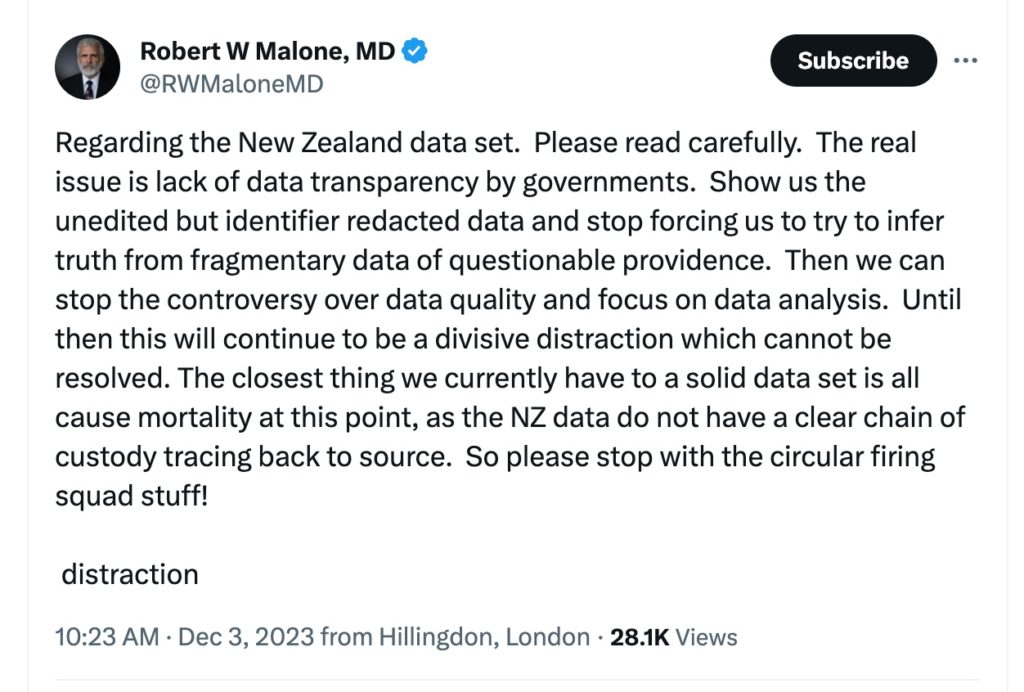Screen dimensions: 1024x692
Task: Click the 'truth from fragmentary data' line
Action: pos(499,260)
